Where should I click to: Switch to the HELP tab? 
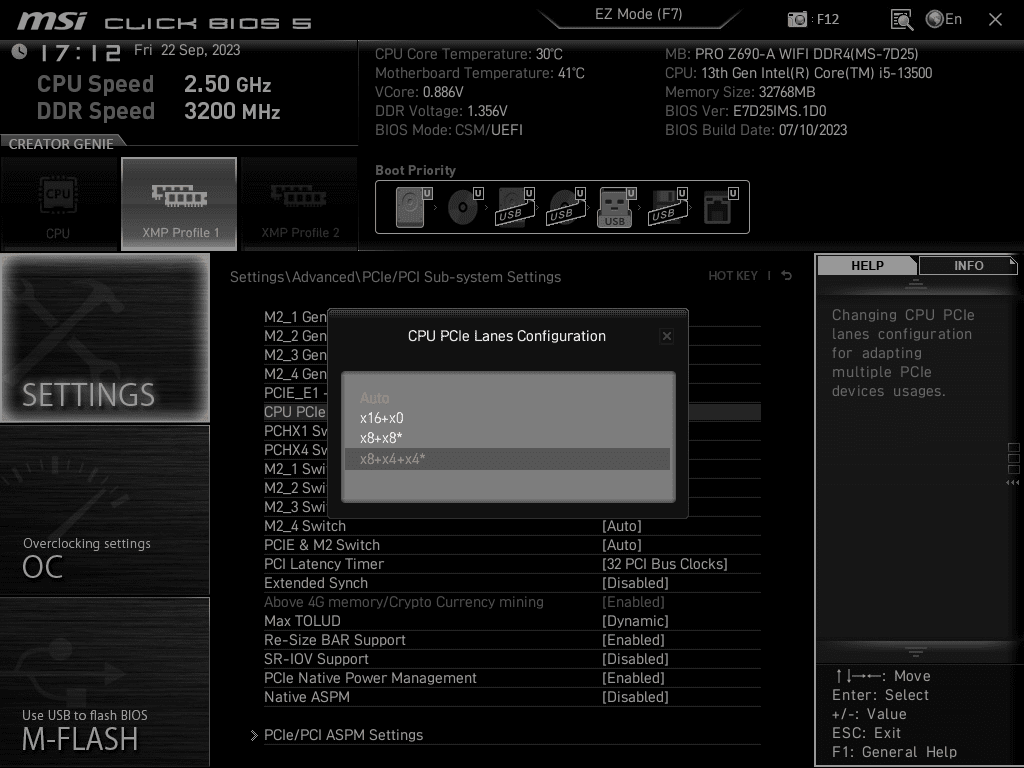click(x=867, y=265)
